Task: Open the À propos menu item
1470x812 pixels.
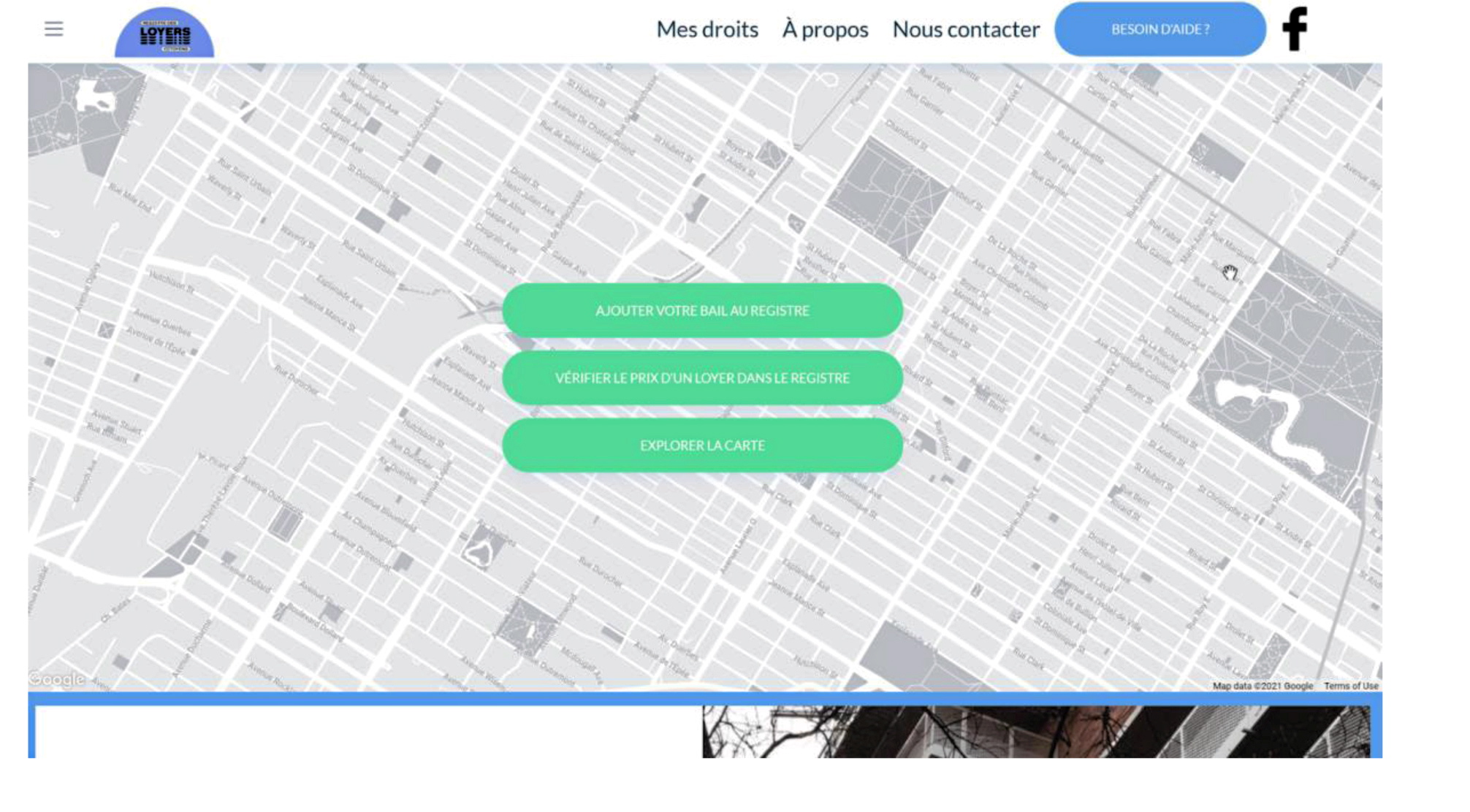Action: tap(825, 29)
